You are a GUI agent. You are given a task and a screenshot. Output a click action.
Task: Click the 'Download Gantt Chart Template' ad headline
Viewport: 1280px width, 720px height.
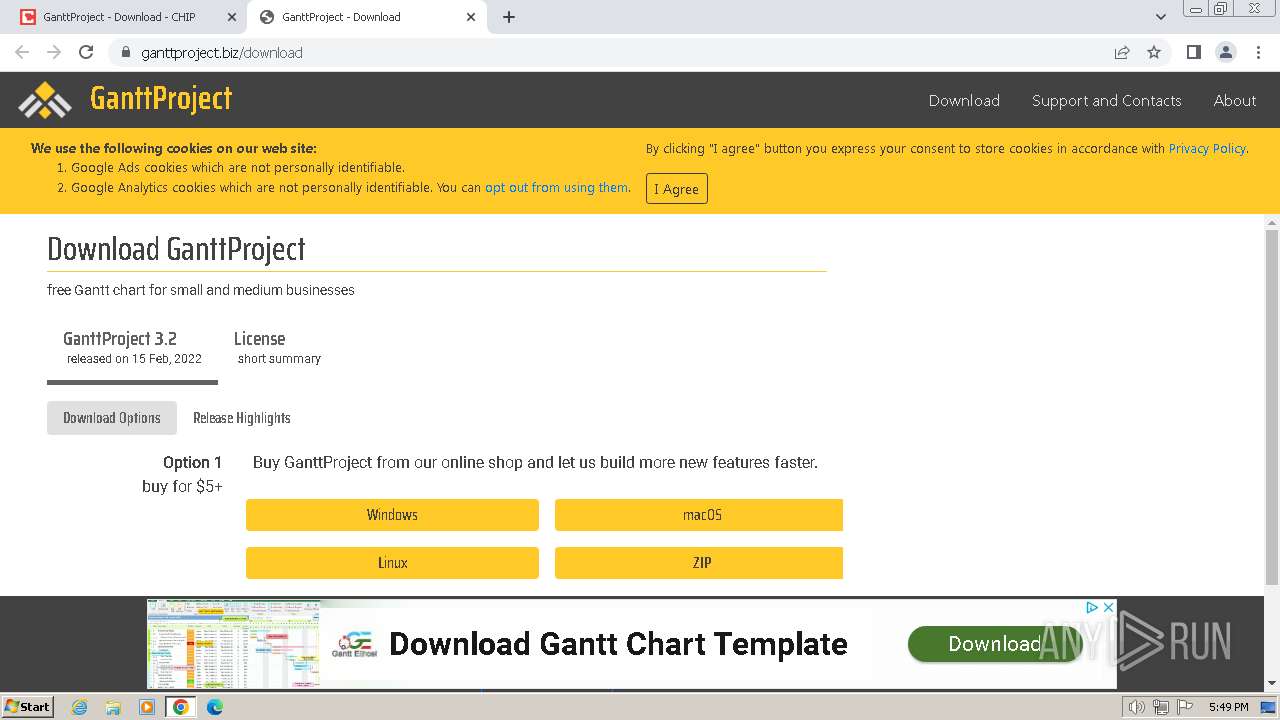[618, 644]
